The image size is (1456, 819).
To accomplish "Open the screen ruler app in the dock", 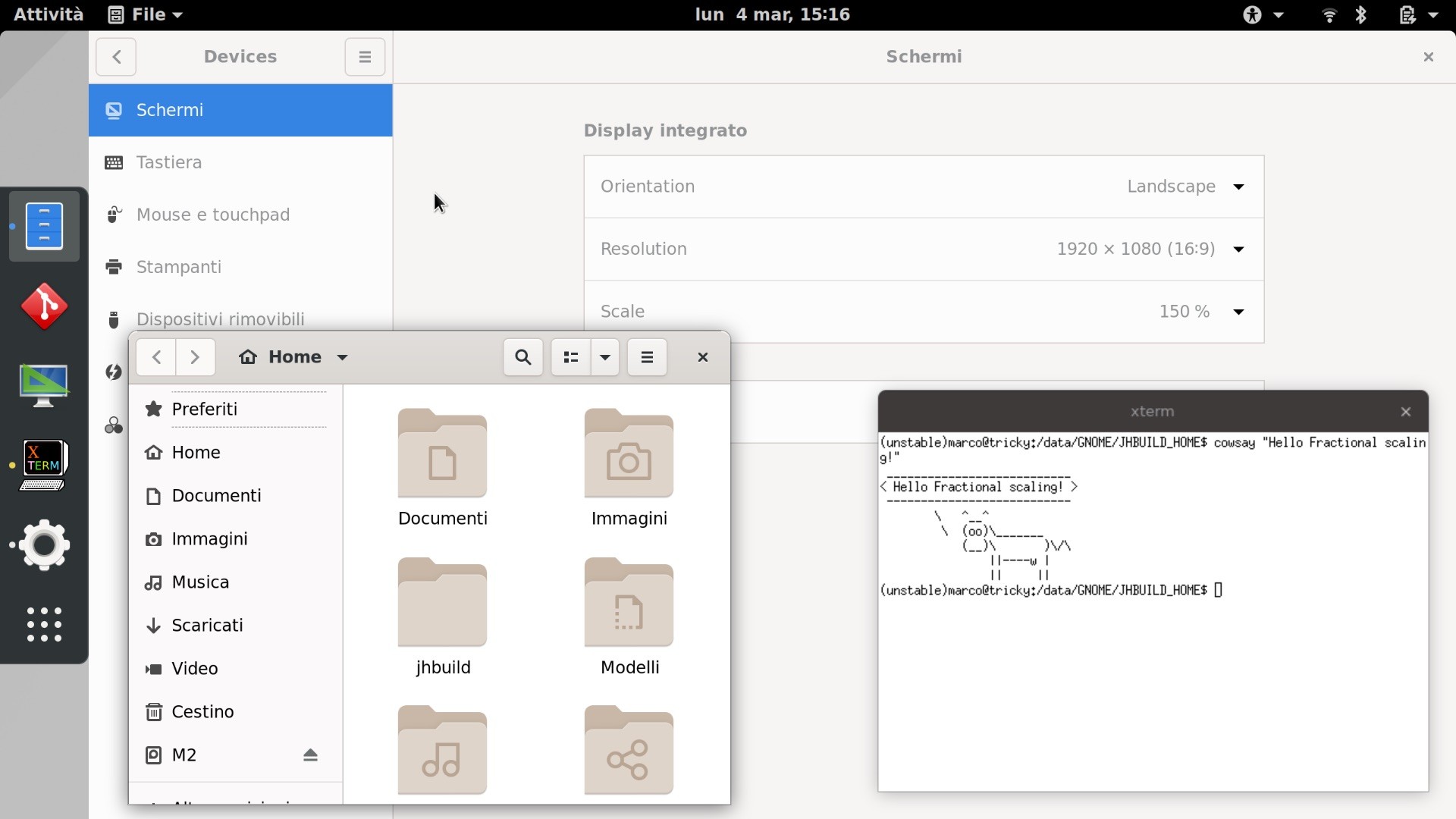I will pos(44,385).
